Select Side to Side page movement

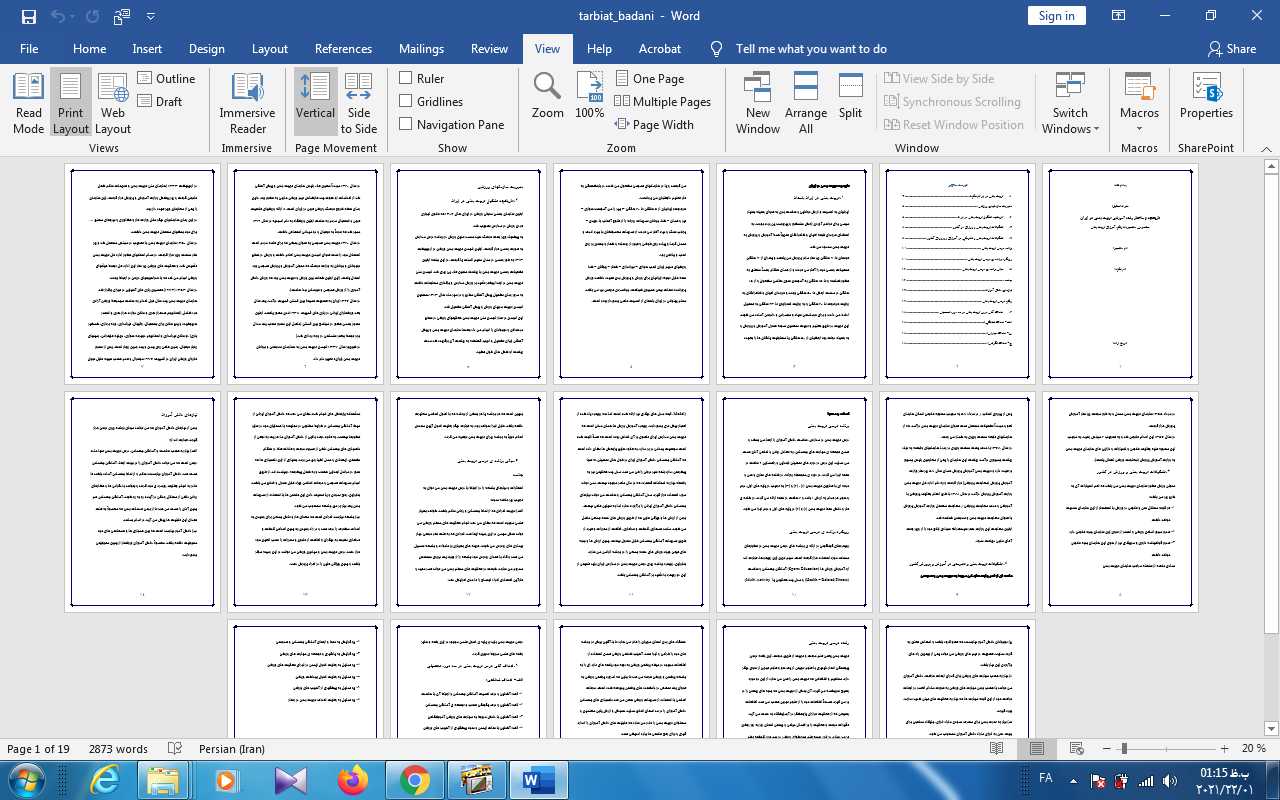(x=358, y=103)
